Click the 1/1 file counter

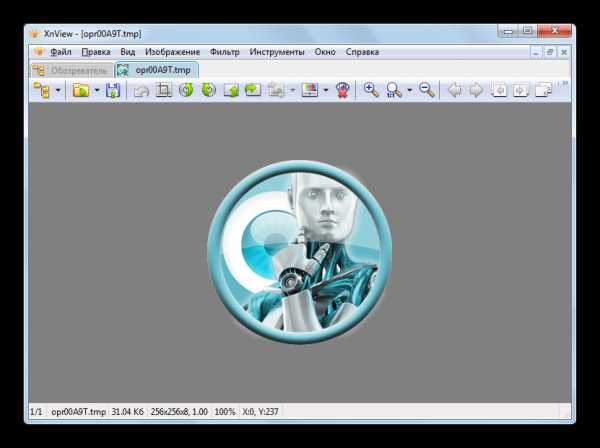(36, 412)
